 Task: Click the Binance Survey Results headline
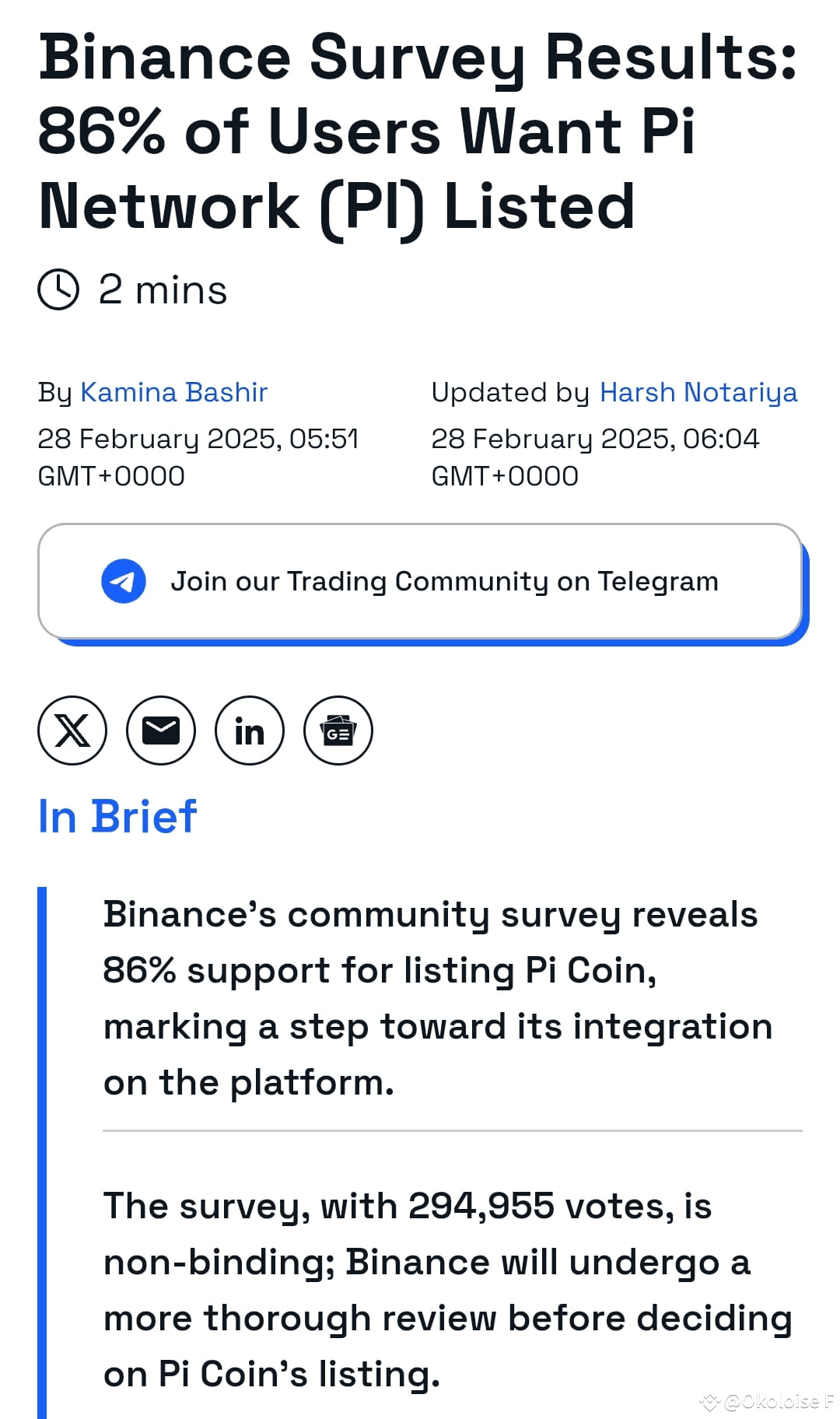point(418,131)
